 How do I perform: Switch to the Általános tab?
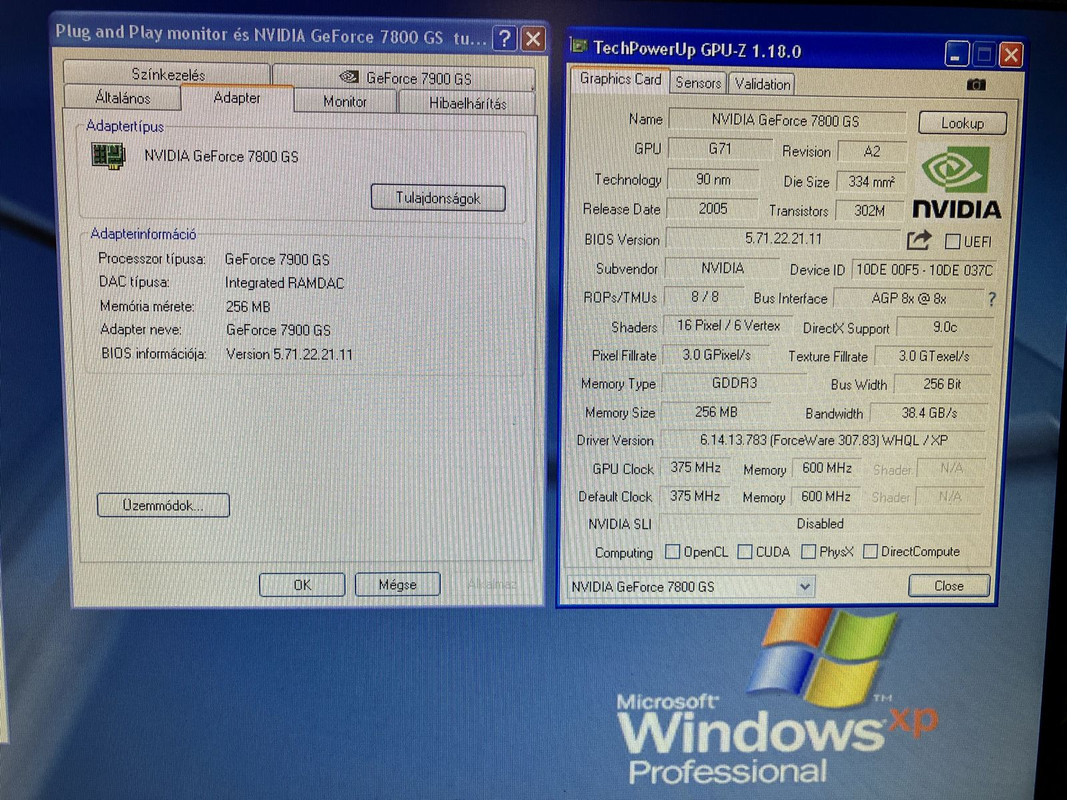(x=122, y=98)
